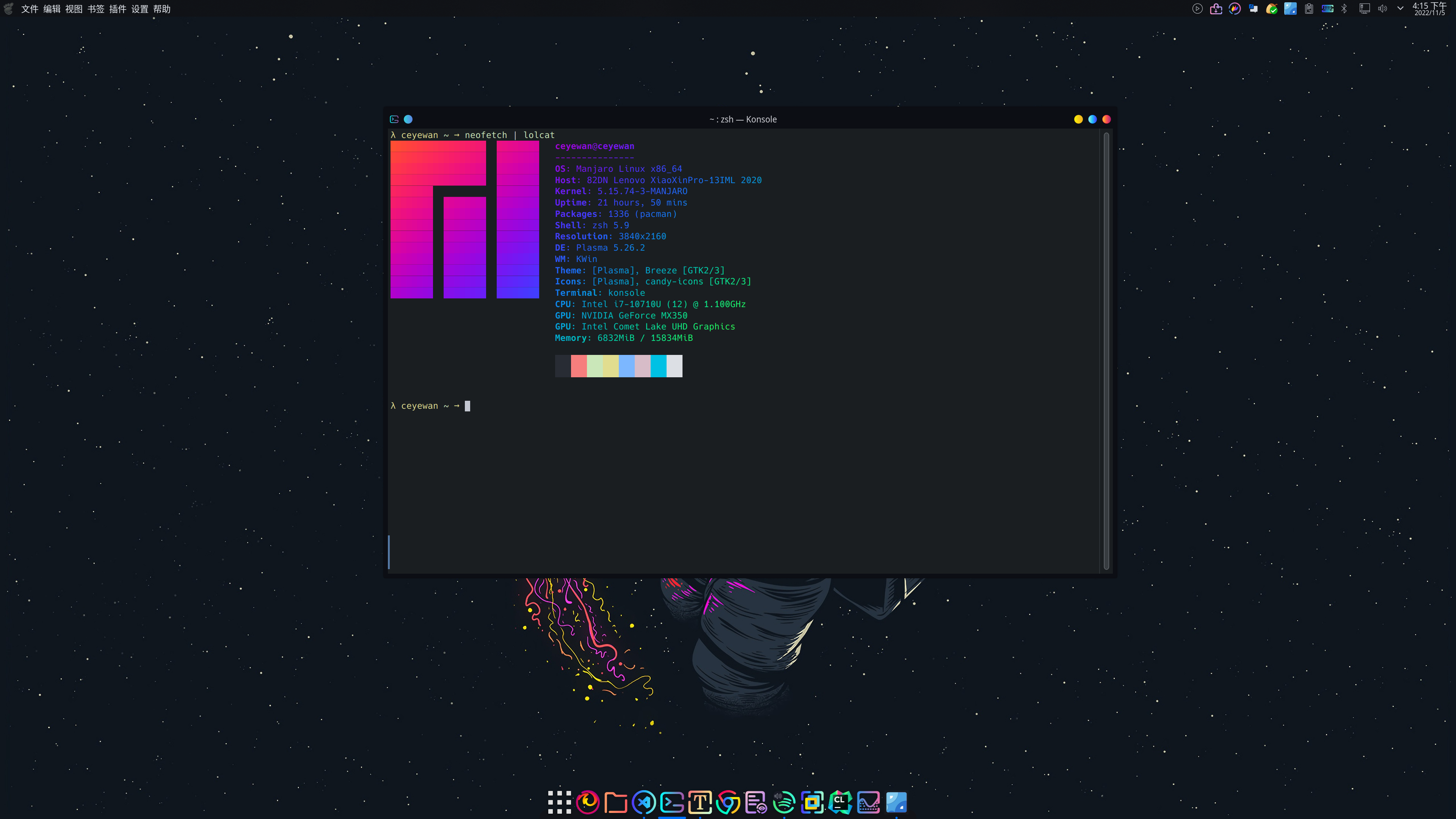The width and height of the screenshot is (1456, 819).
Task: Click the terminal prompt cursor line
Action: pyautogui.click(x=430, y=406)
